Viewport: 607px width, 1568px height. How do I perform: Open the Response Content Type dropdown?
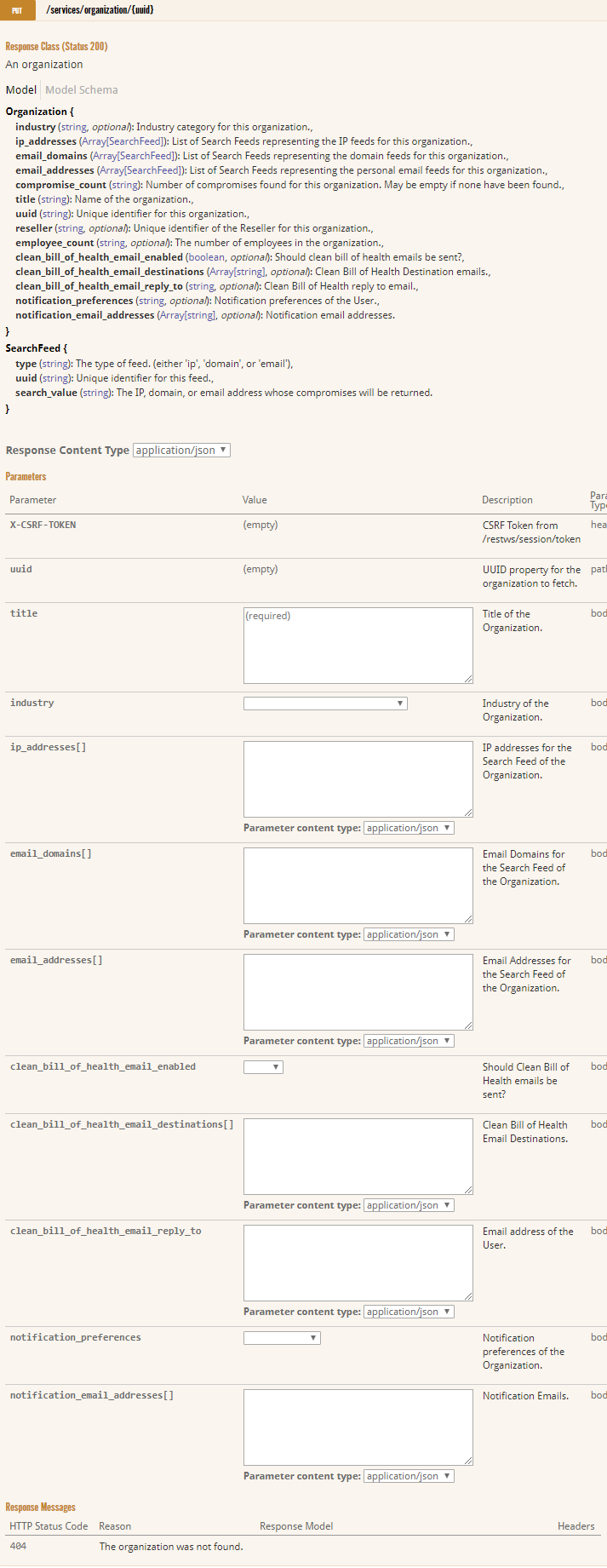tap(181, 450)
